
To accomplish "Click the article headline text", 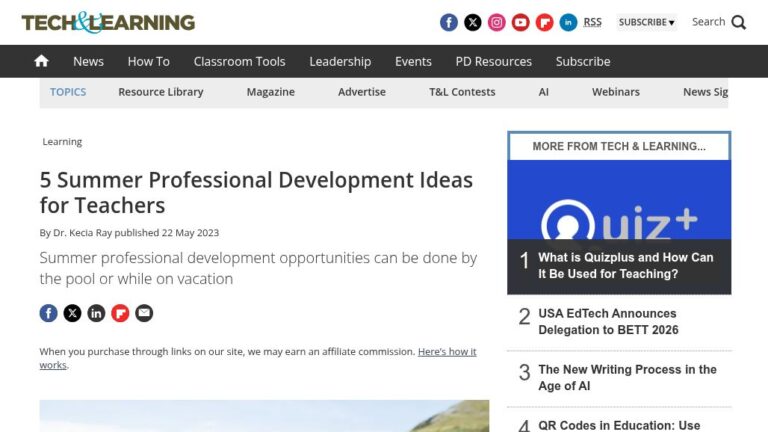I will [256, 192].
